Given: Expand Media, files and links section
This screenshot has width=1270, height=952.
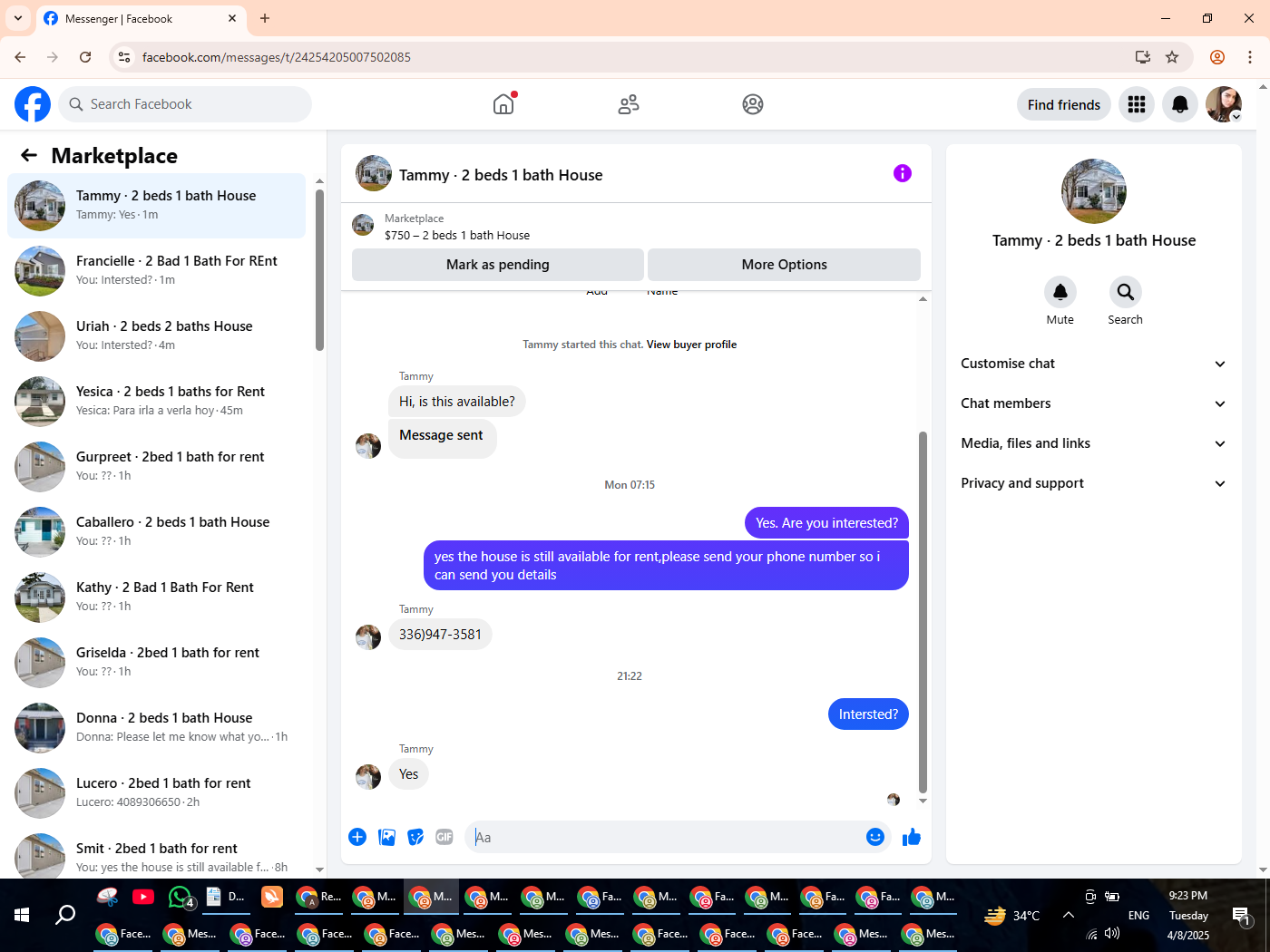Looking at the screenshot, I should (1093, 443).
